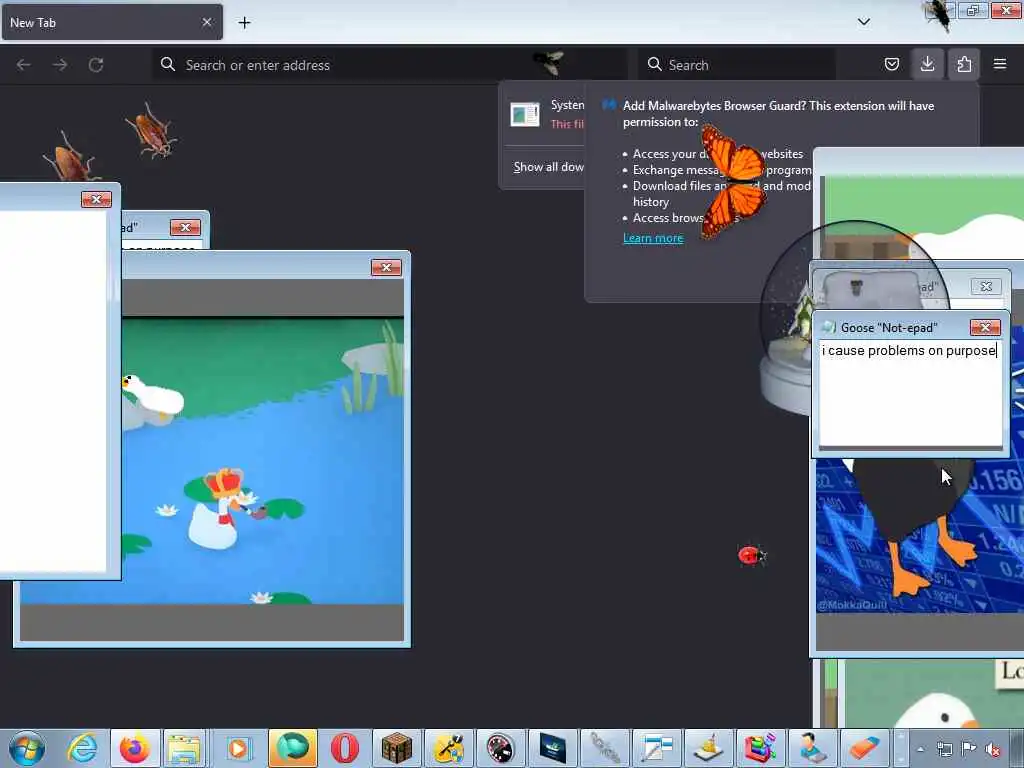Switch to Firefox in taskbar
This screenshot has height=768, width=1024.
135,748
